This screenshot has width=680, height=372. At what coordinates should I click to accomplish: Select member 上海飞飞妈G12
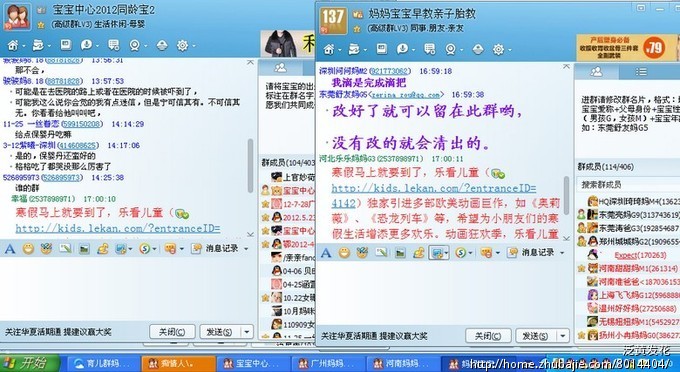pos(634,295)
